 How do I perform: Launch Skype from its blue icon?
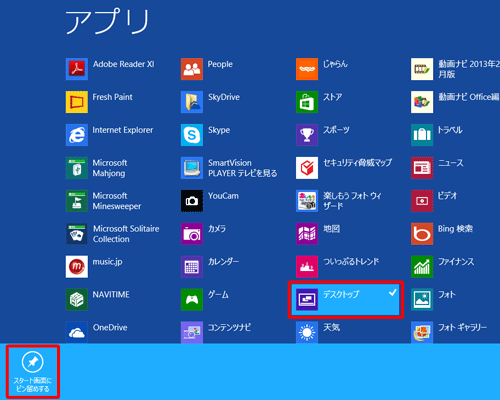[192, 135]
